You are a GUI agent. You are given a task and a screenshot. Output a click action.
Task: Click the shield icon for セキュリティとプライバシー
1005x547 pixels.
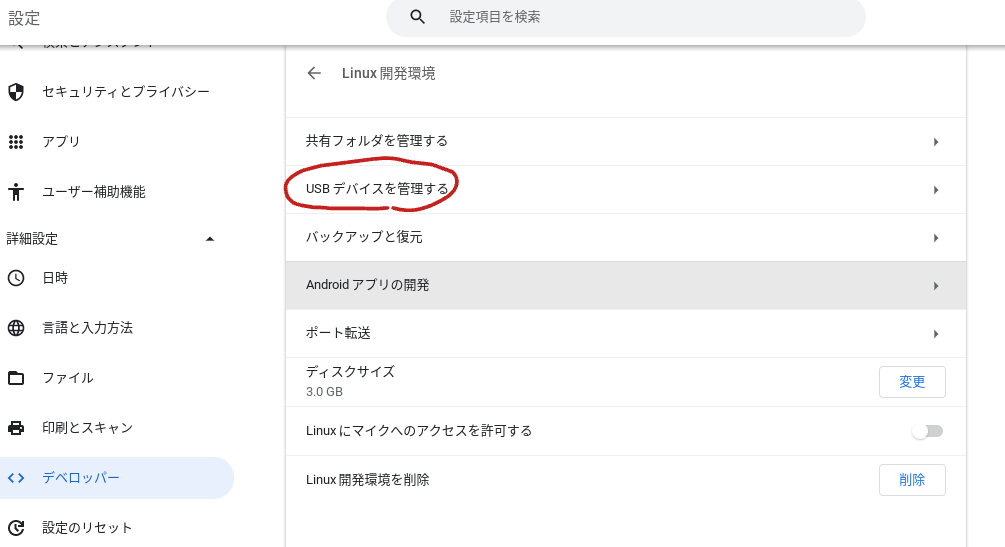pyautogui.click(x=16, y=92)
